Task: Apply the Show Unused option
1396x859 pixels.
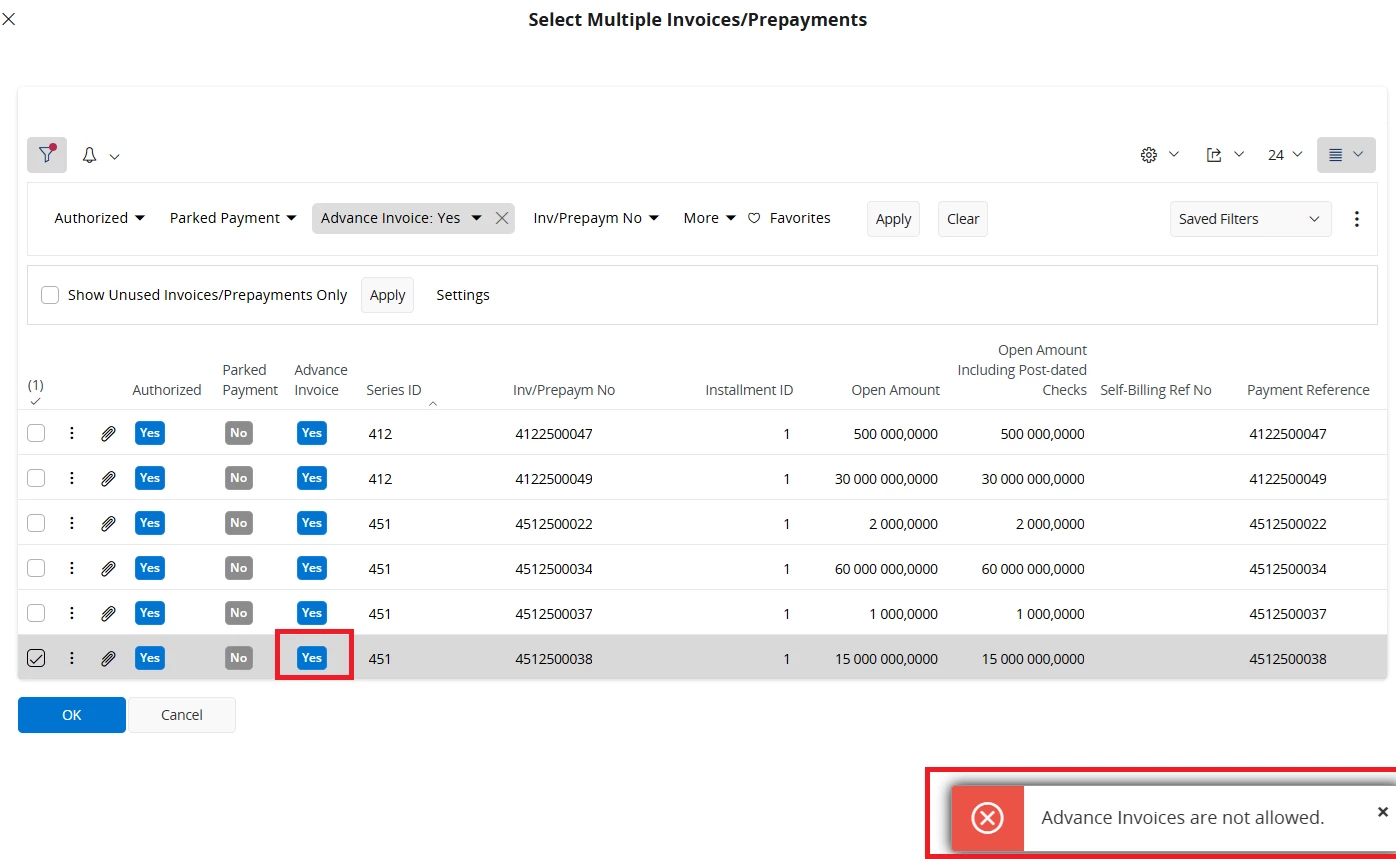Action: [387, 295]
